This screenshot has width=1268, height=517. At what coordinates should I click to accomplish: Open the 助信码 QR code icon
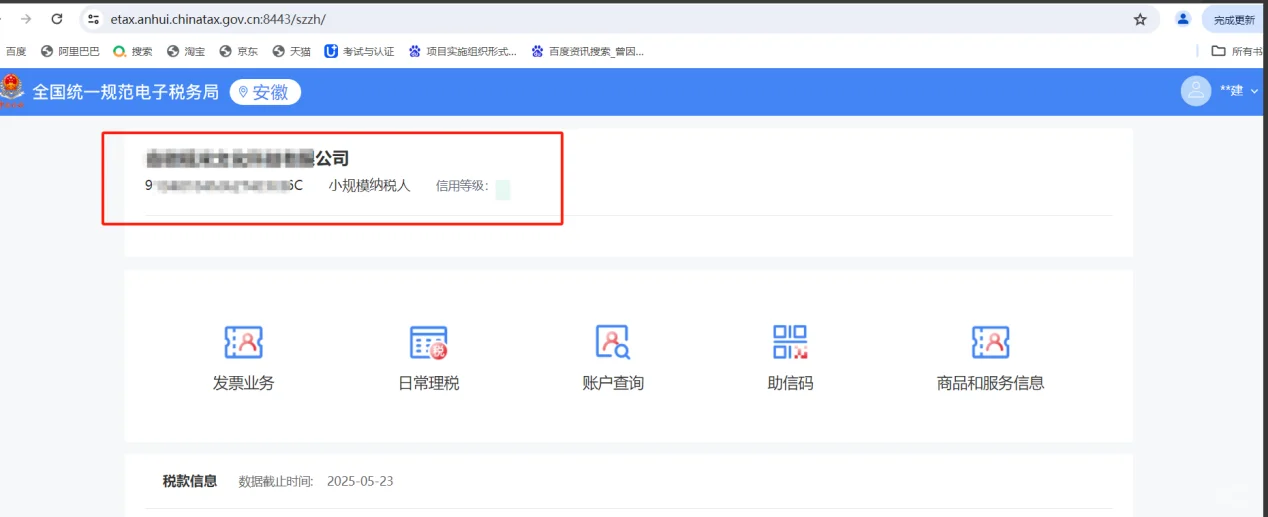pyautogui.click(x=790, y=342)
